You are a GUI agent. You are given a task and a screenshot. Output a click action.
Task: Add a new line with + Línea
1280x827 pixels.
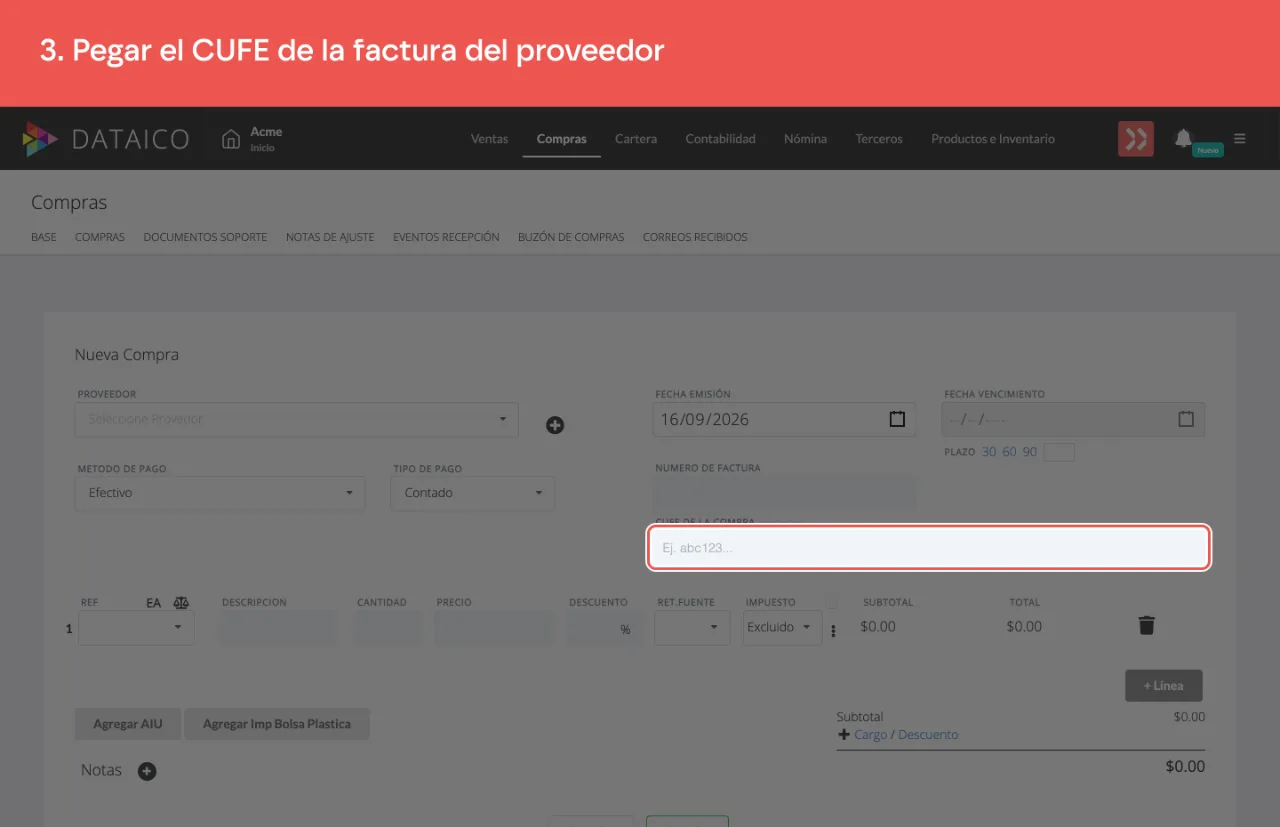coord(1163,686)
